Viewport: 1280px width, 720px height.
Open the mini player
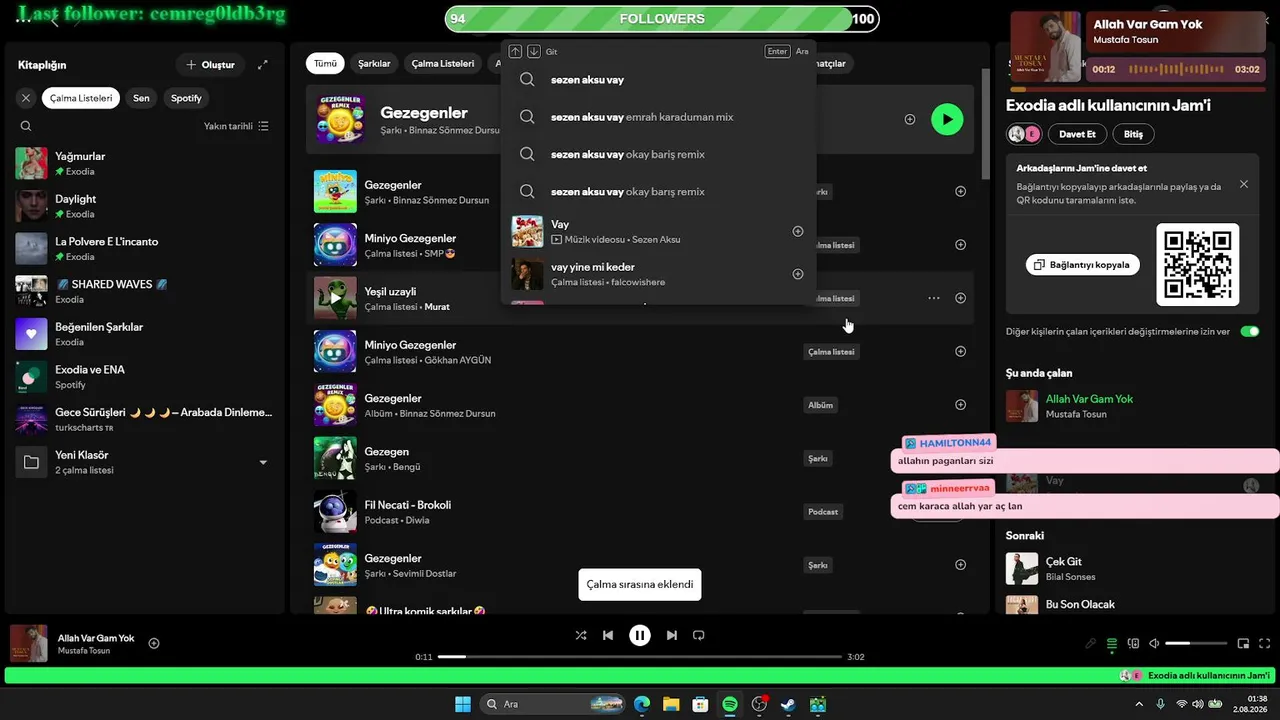(1244, 644)
